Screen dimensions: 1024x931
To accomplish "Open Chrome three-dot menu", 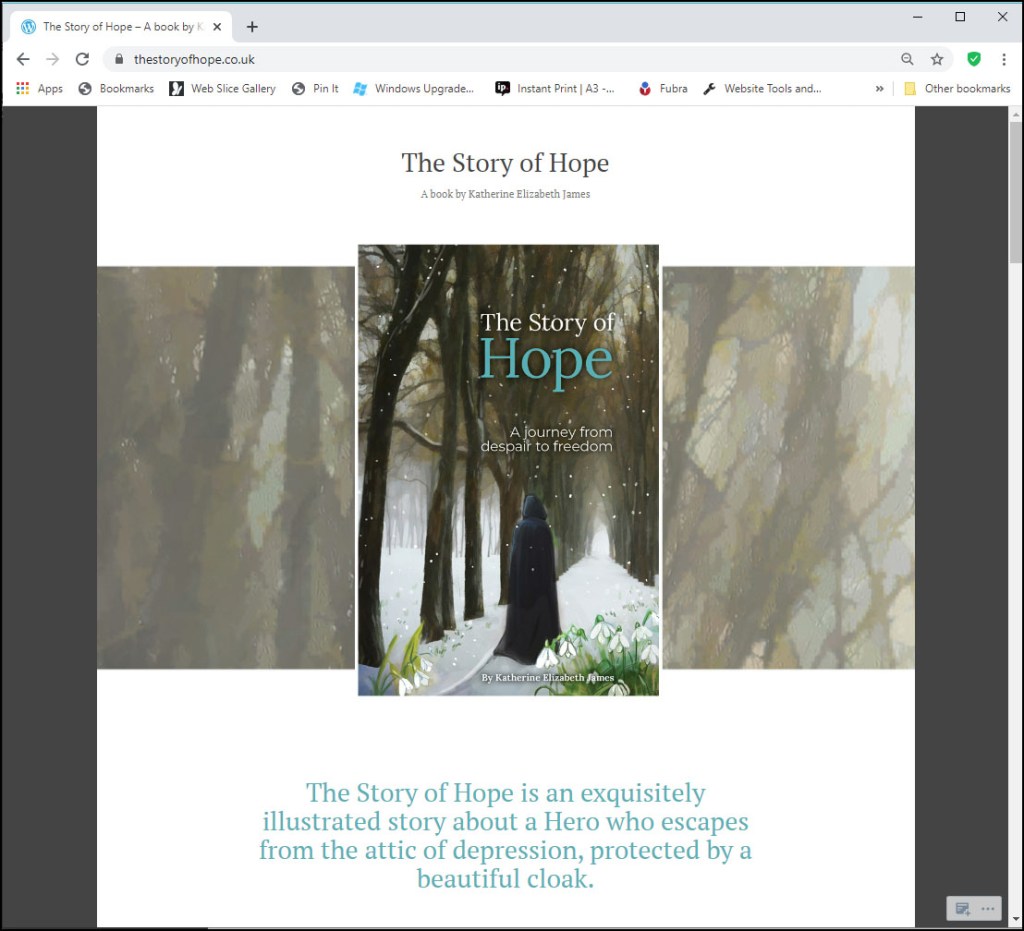I will click(x=1003, y=59).
